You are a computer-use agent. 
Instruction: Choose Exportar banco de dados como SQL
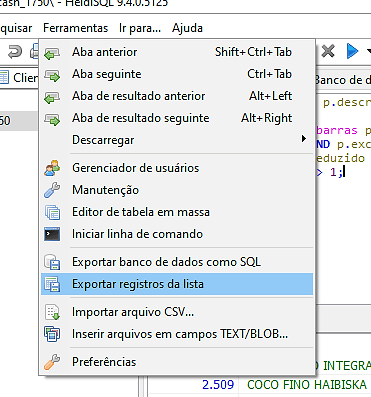(177, 262)
